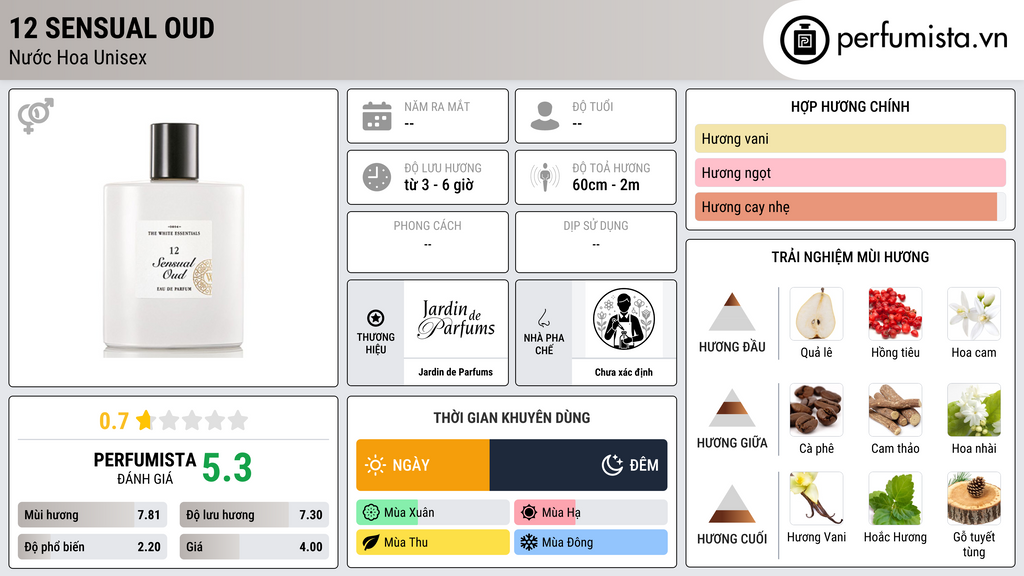
Task: Click the snowflake icon for Mùa Đông
Action: pos(529,542)
